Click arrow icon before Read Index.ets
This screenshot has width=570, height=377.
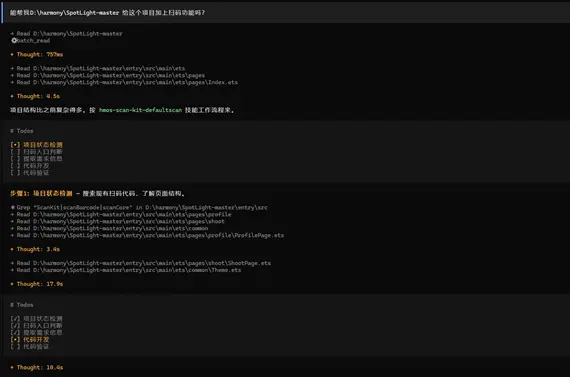pyautogui.click(x=12, y=82)
